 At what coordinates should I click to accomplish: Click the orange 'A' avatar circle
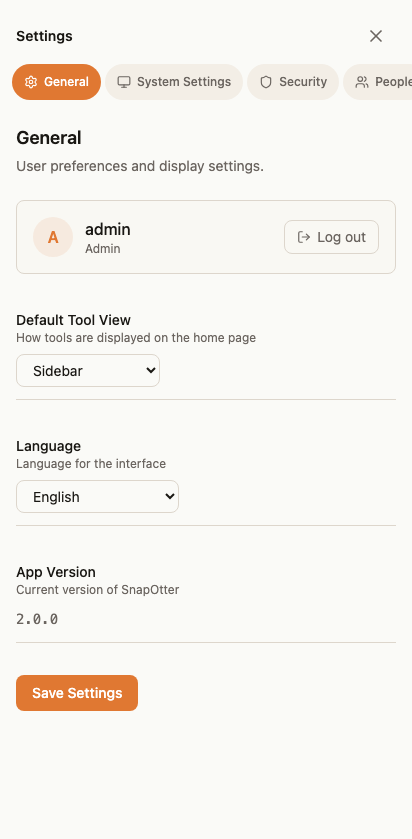(x=53, y=237)
